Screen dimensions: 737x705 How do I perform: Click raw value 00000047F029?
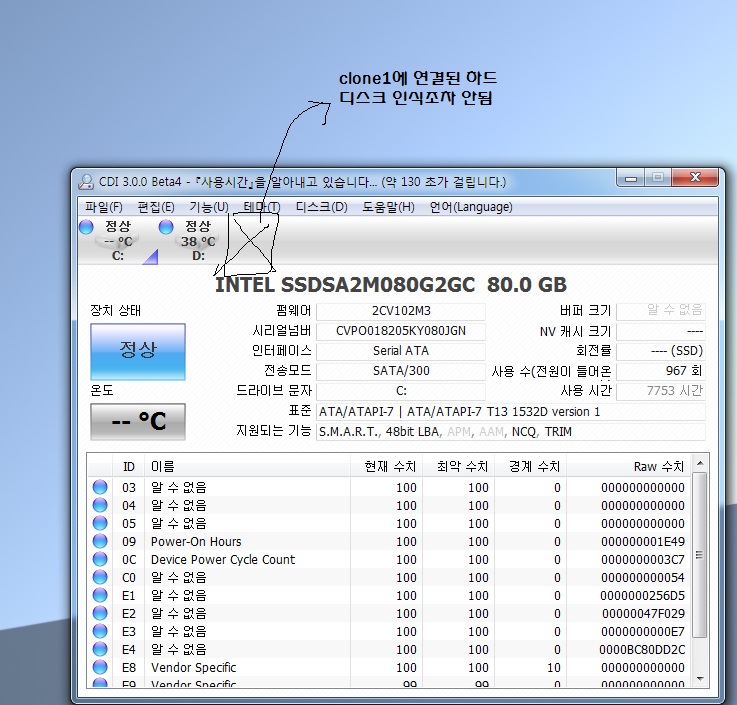(643, 613)
